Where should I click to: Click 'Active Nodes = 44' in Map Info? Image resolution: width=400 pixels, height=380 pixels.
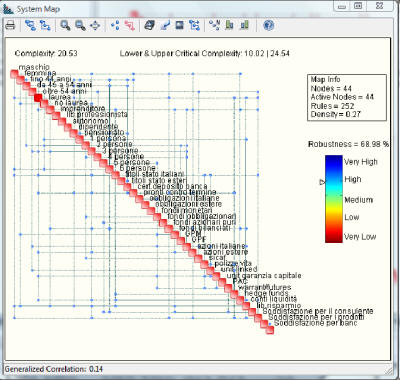342,97
